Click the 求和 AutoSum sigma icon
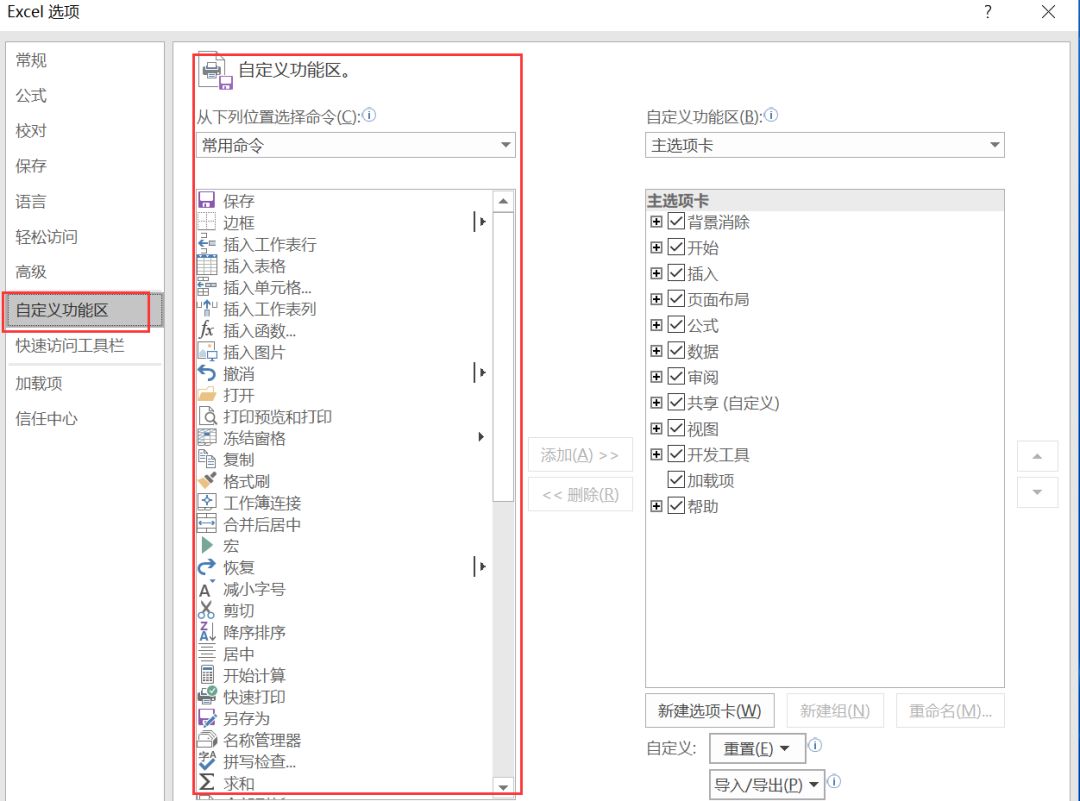 (207, 783)
